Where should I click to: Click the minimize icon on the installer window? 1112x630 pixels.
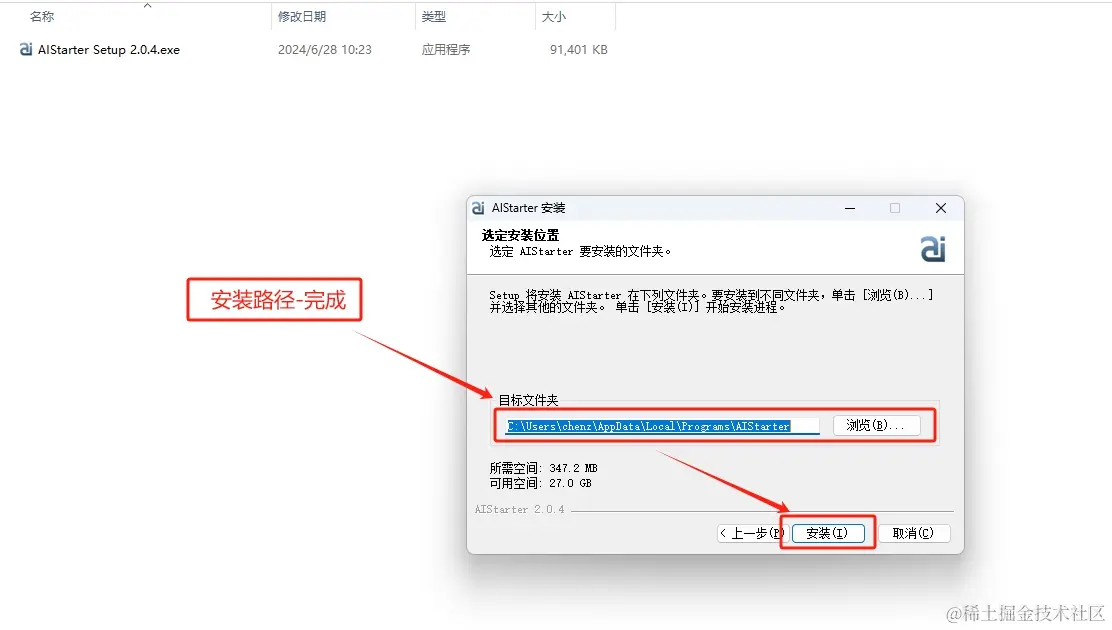tap(849, 208)
